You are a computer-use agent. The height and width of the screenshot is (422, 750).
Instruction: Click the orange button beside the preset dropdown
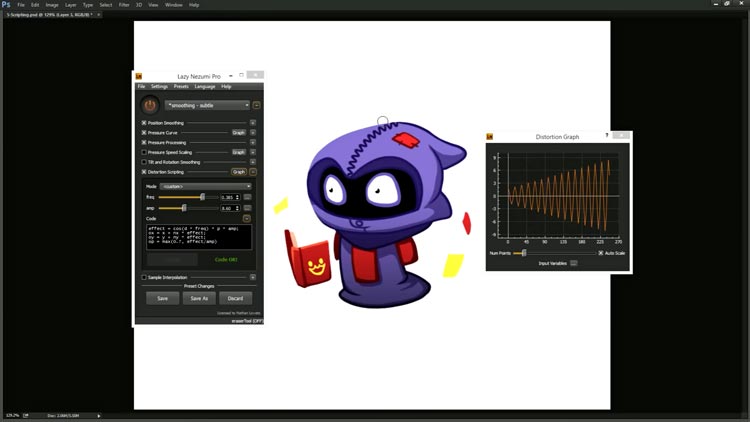click(x=257, y=105)
